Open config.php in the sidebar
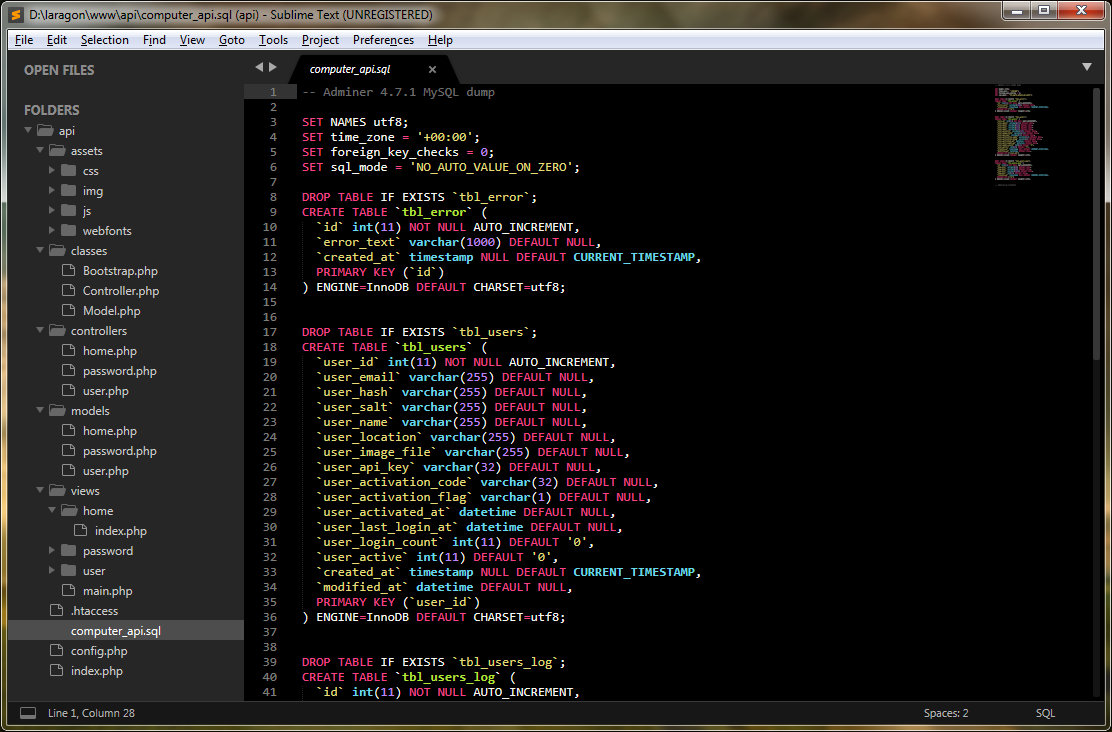Image resolution: width=1112 pixels, height=732 pixels. click(x=99, y=651)
